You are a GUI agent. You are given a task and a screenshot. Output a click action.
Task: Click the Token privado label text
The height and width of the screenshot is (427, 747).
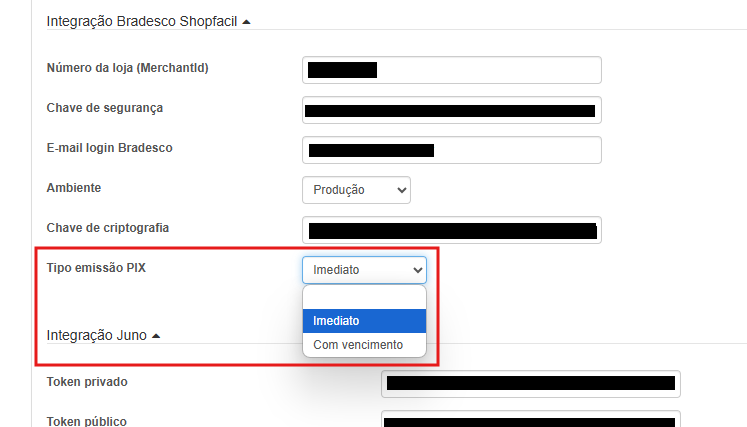87,382
